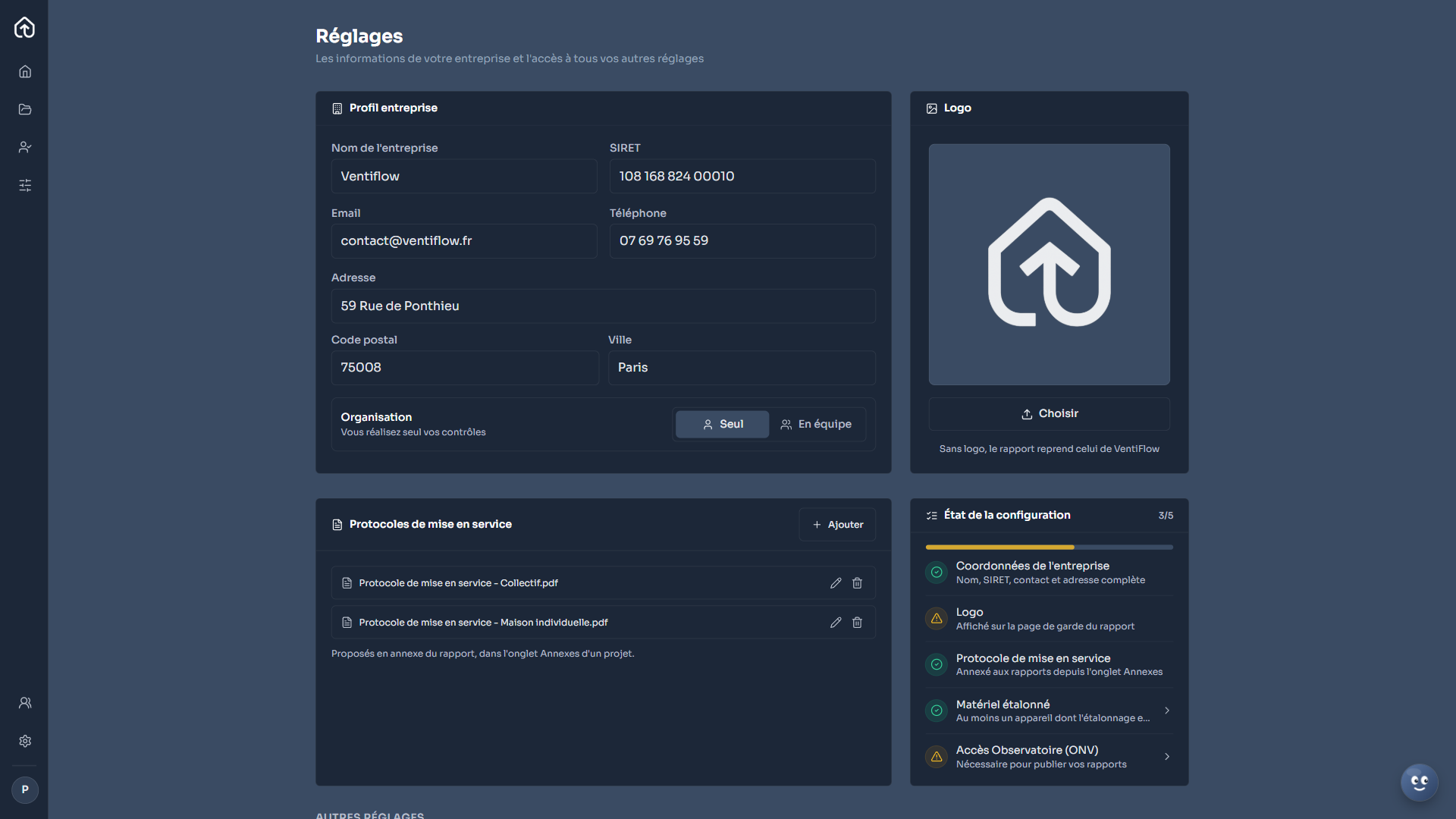Click the 3/5 configuration count
This screenshot has width=1456, height=819.
click(x=1166, y=516)
